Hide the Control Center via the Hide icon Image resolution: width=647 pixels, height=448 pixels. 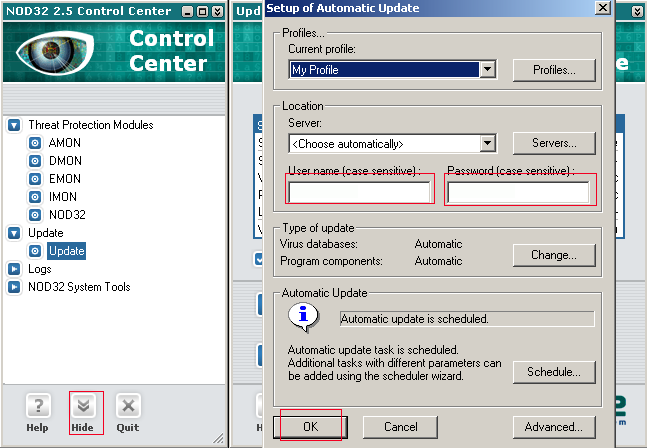pos(84,406)
